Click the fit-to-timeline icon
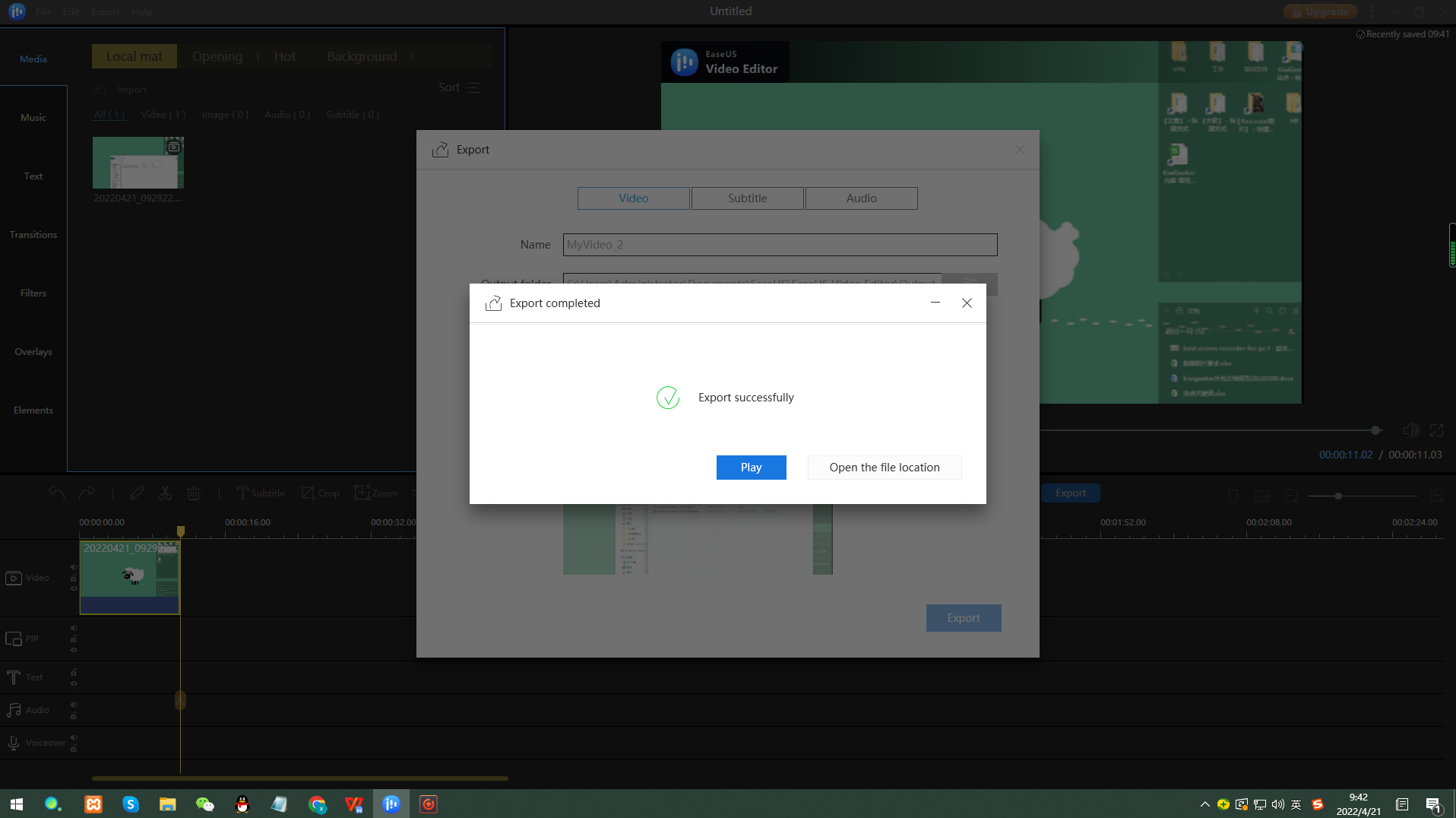This screenshot has height=818, width=1456. [1262, 496]
